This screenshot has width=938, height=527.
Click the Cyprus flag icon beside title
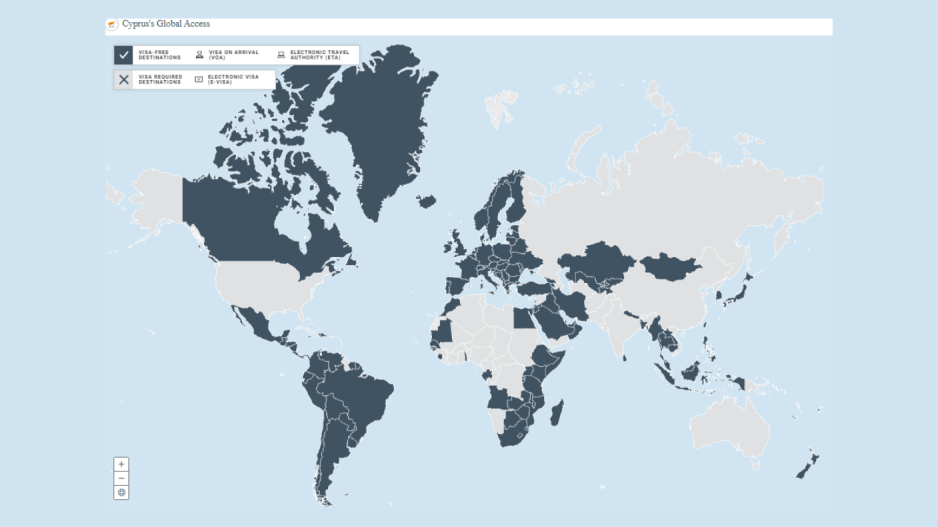[x=111, y=25]
